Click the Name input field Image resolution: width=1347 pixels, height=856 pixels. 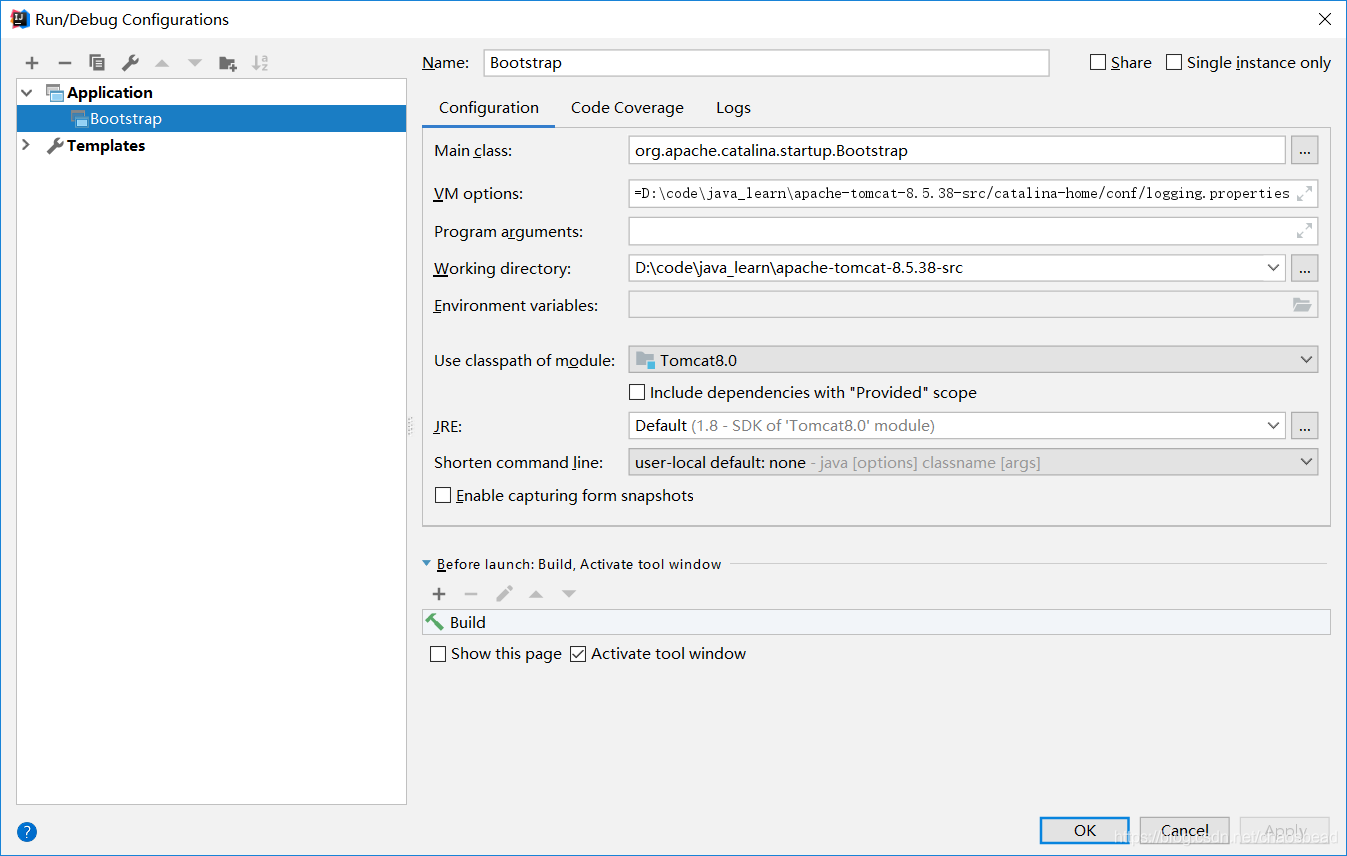pyautogui.click(x=766, y=63)
